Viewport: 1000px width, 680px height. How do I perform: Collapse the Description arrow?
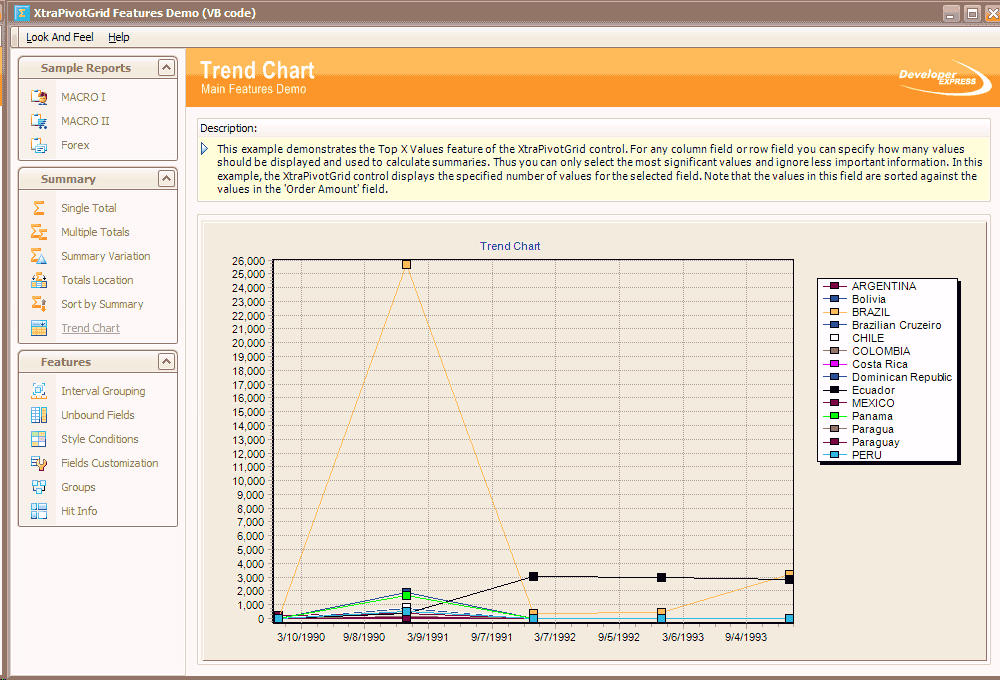[204, 149]
